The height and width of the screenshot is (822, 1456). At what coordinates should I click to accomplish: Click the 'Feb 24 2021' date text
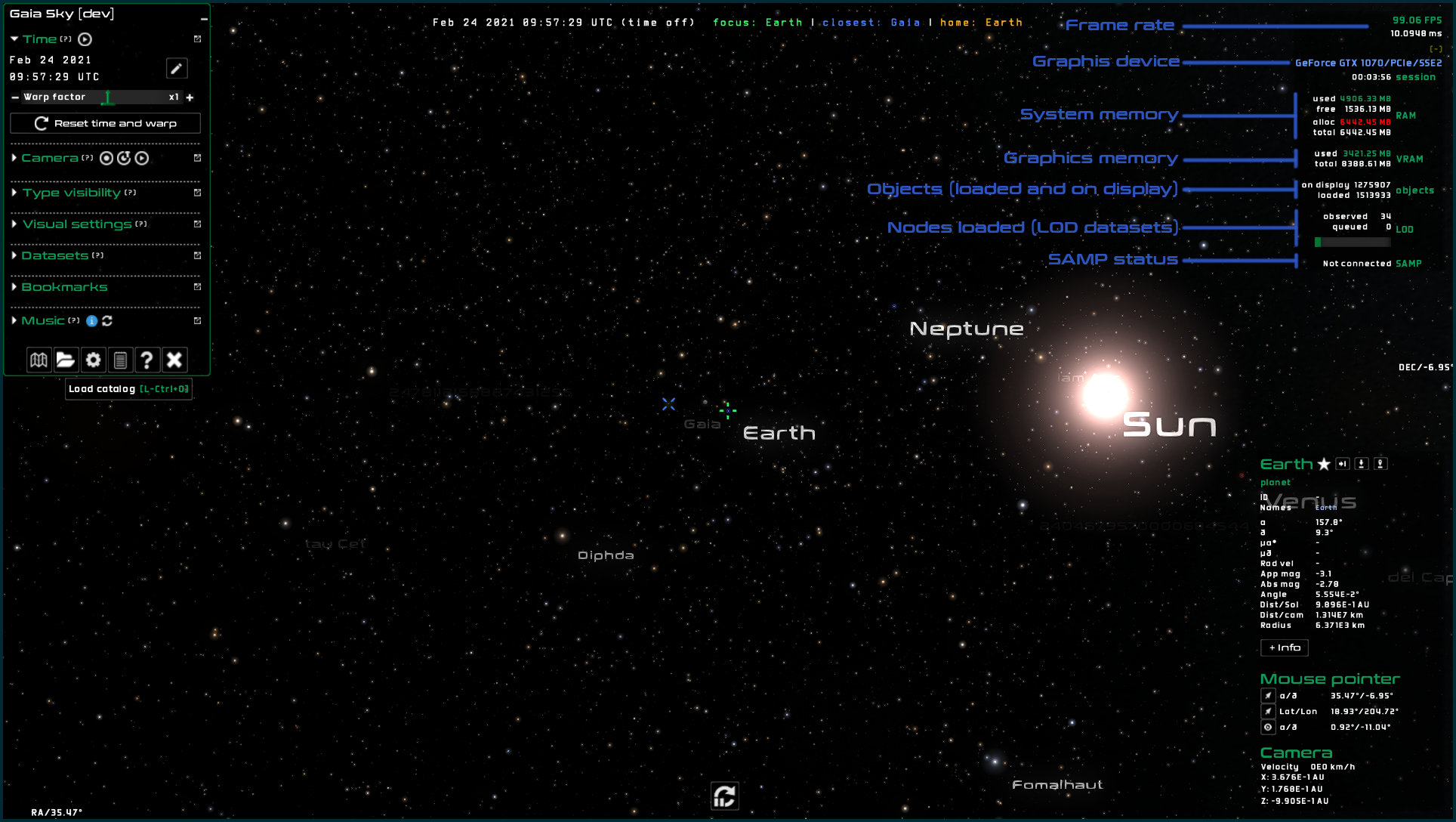click(x=51, y=60)
